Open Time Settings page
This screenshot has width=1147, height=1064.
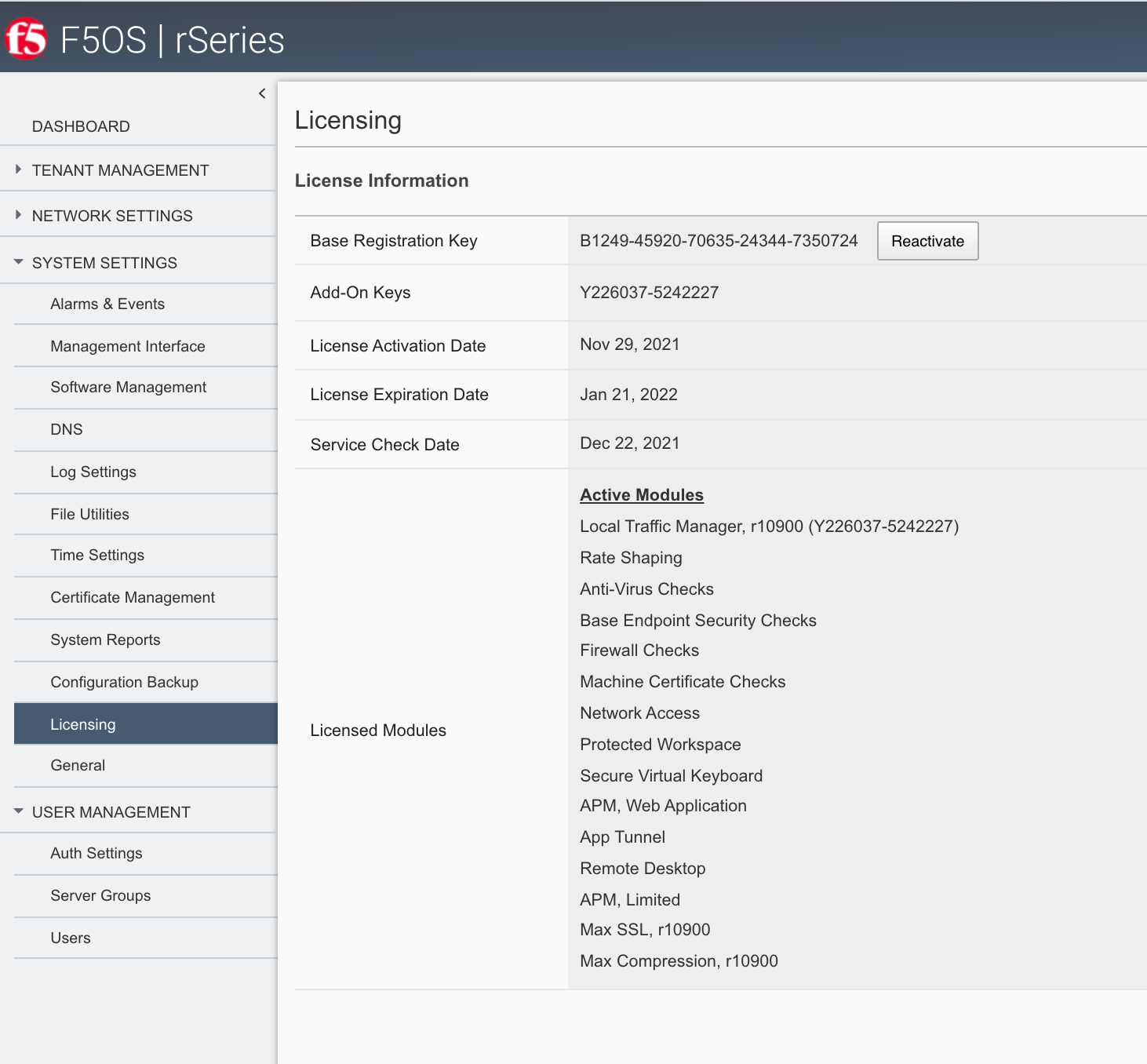point(146,555)
